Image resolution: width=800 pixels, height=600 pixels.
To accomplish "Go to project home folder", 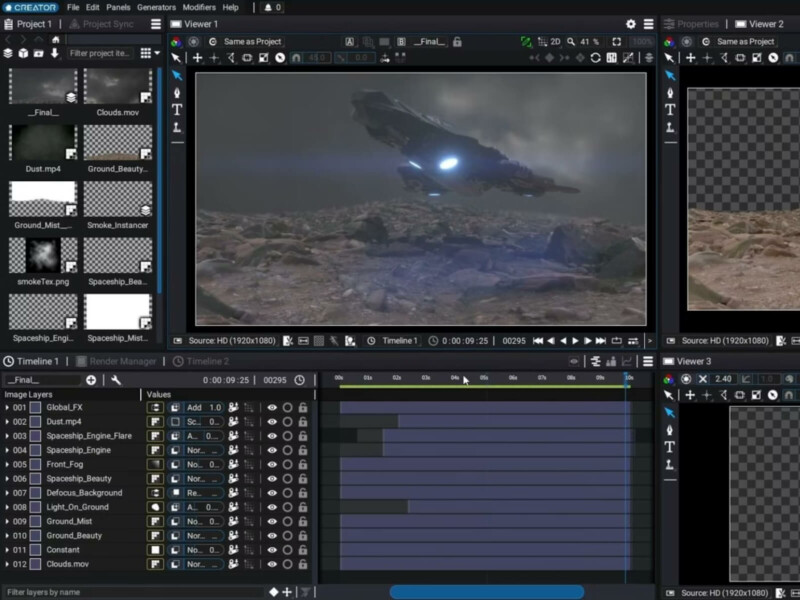I will [56, 39].
